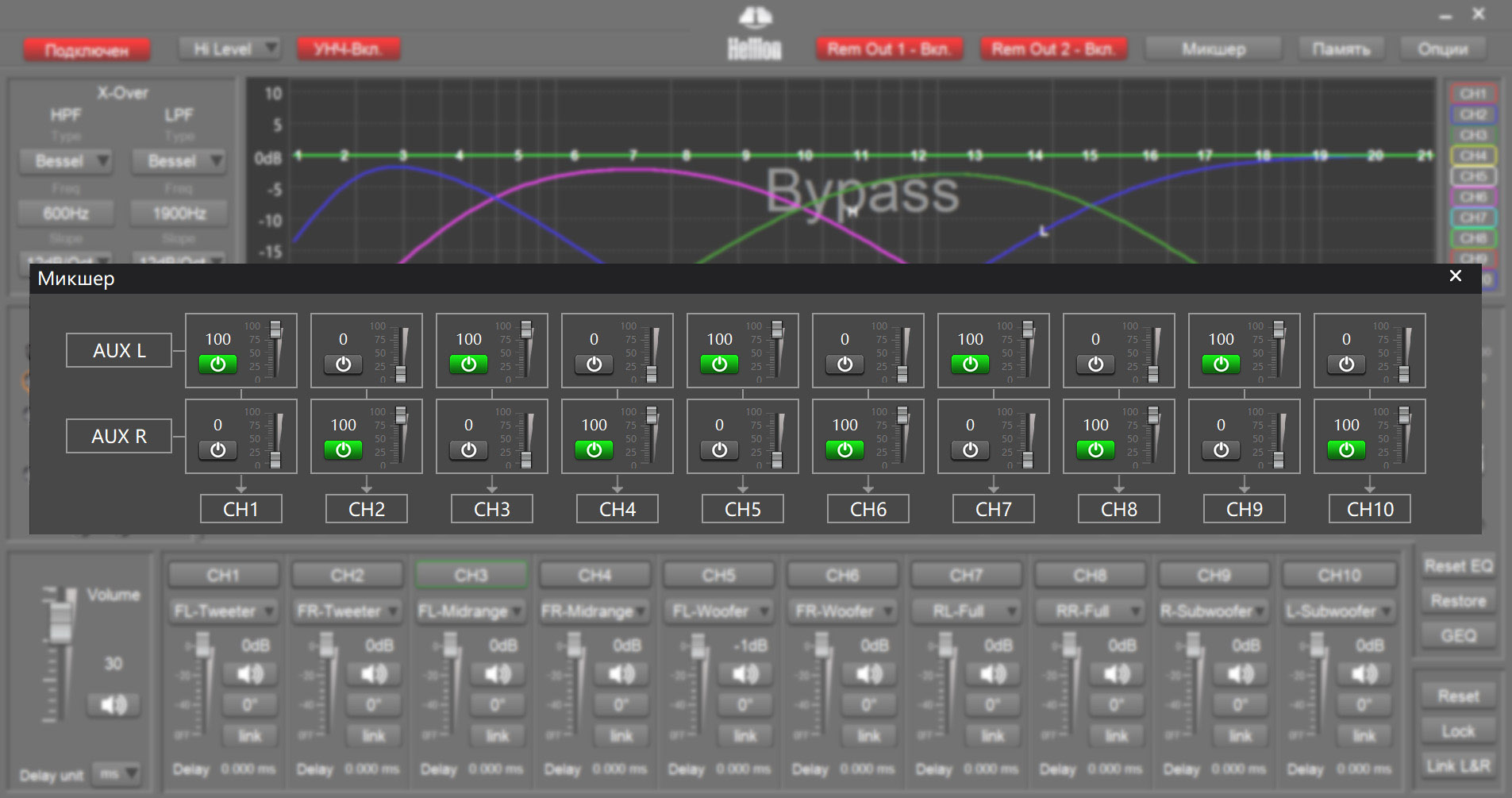Click AUX L level slider for CH3
The width and height of the screenshot is (1512, 798).
click(x=526, y=351)
